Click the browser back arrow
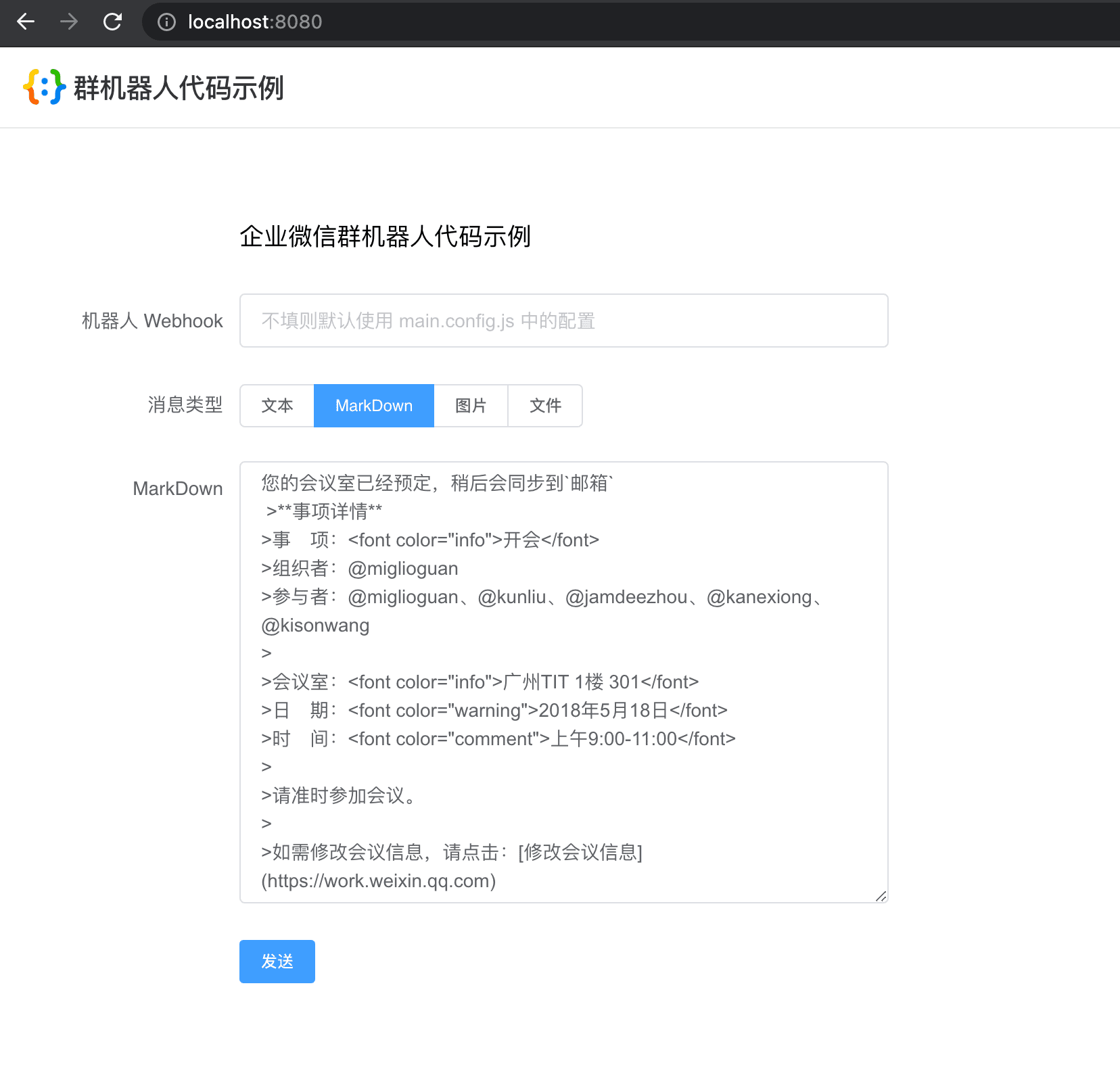This screenshot has width=1120, height=1086. click(26, 22)
